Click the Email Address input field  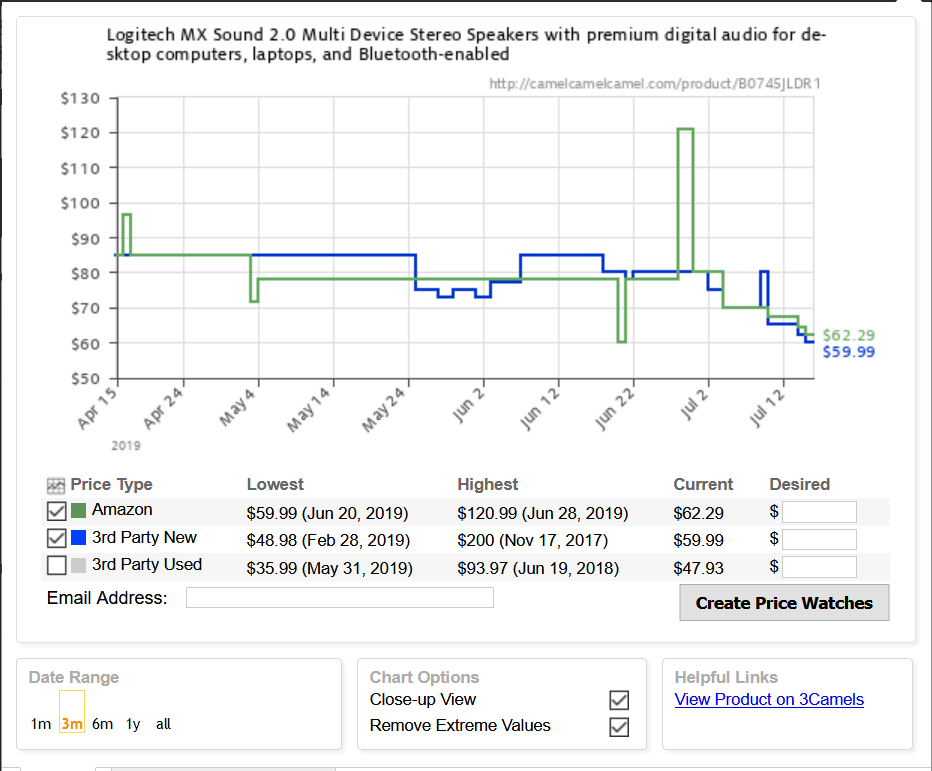click(339, 597)
